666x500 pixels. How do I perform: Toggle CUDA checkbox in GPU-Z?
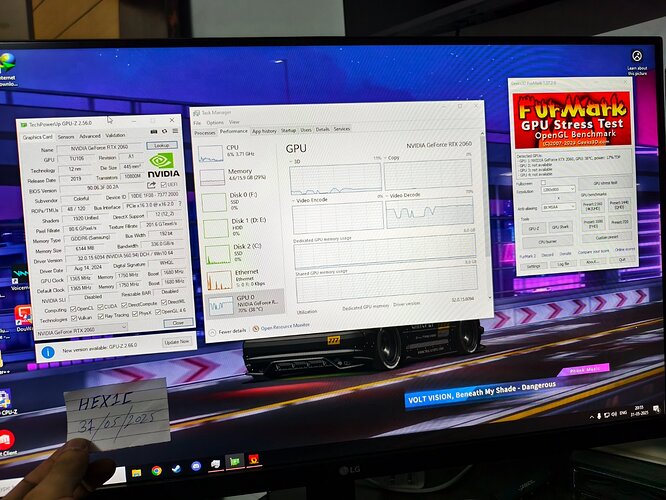click(101, 307)
